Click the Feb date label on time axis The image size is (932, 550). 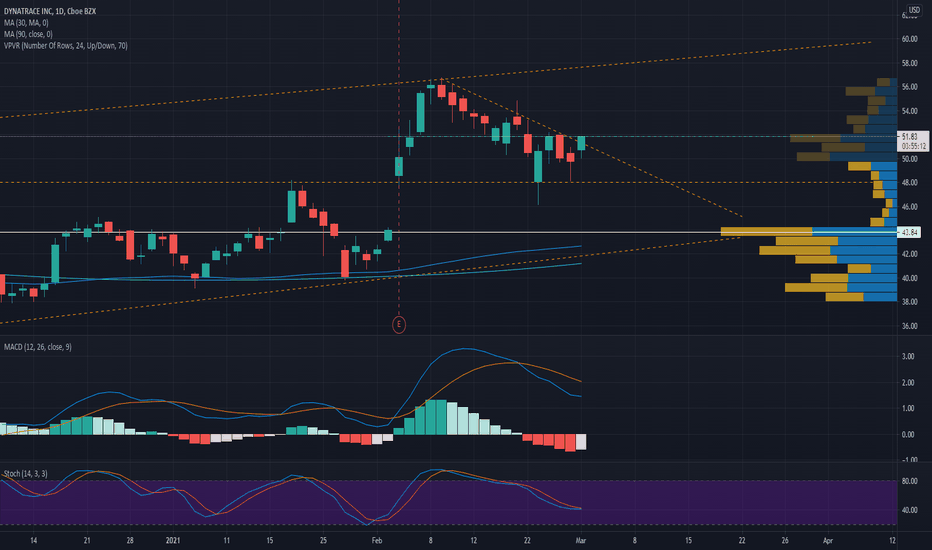(x=377, y=540)
